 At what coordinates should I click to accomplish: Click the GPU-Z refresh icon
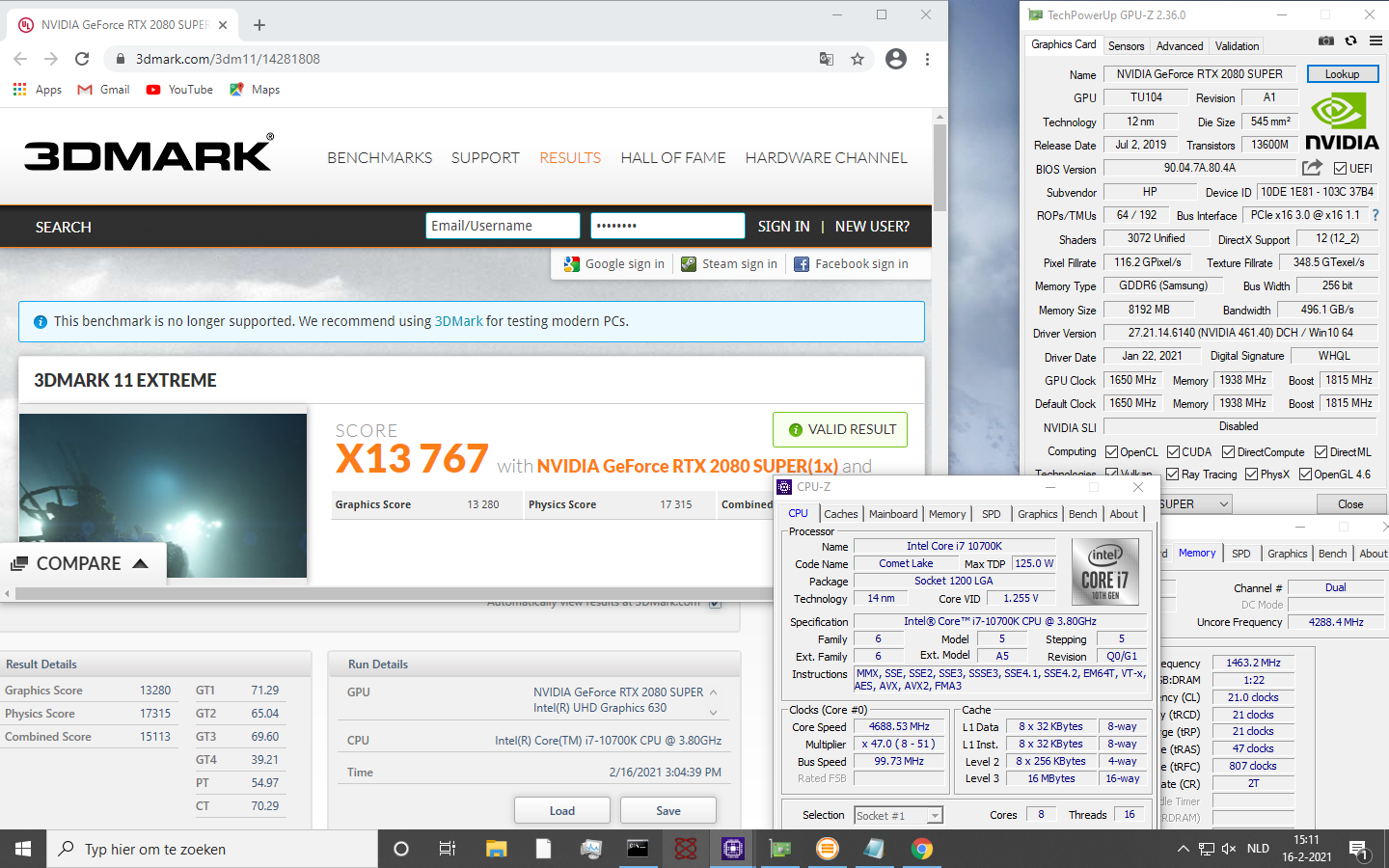(x=1350, y=41)
